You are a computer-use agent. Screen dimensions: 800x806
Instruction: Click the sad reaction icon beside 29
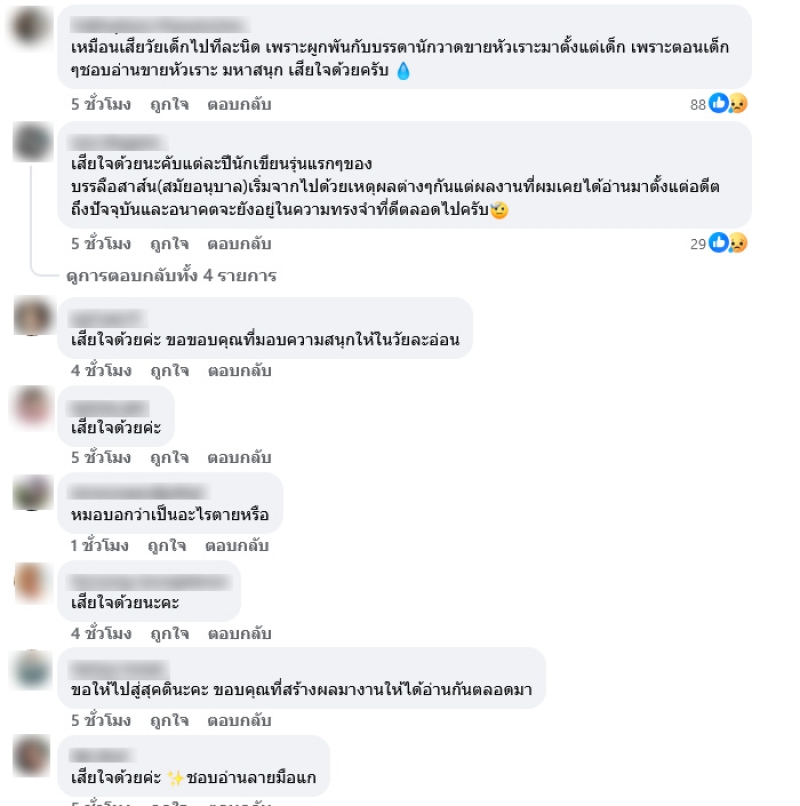[737, 243]
